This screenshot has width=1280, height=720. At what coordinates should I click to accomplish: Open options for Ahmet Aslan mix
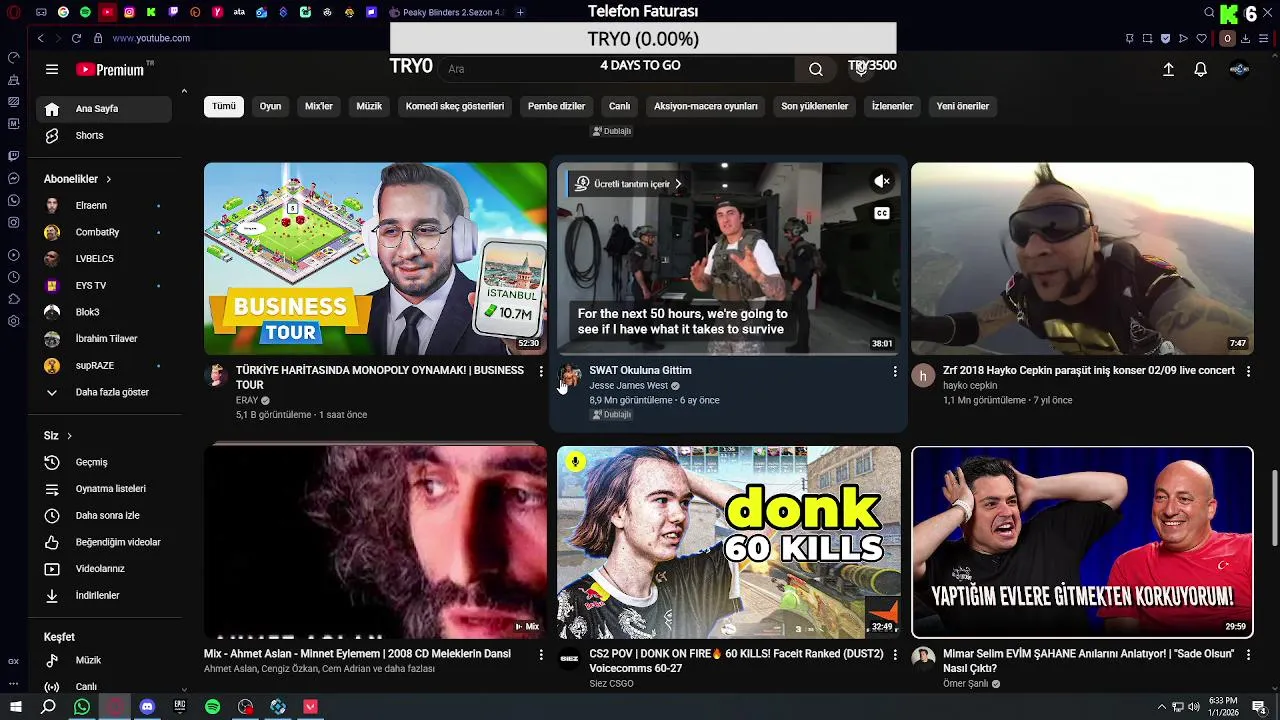pos(541,655)
